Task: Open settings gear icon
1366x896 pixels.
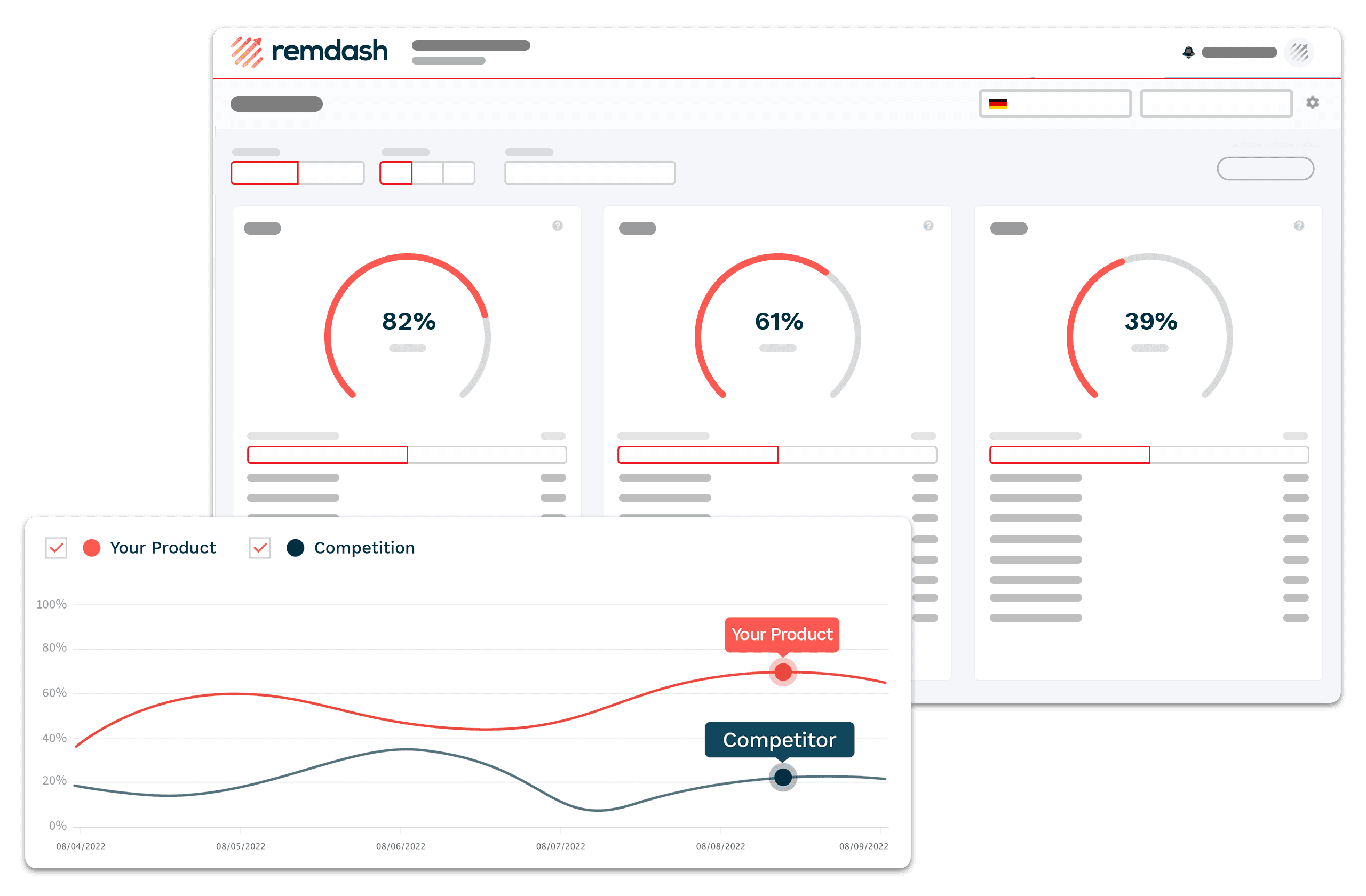Action: (1312, 103)
